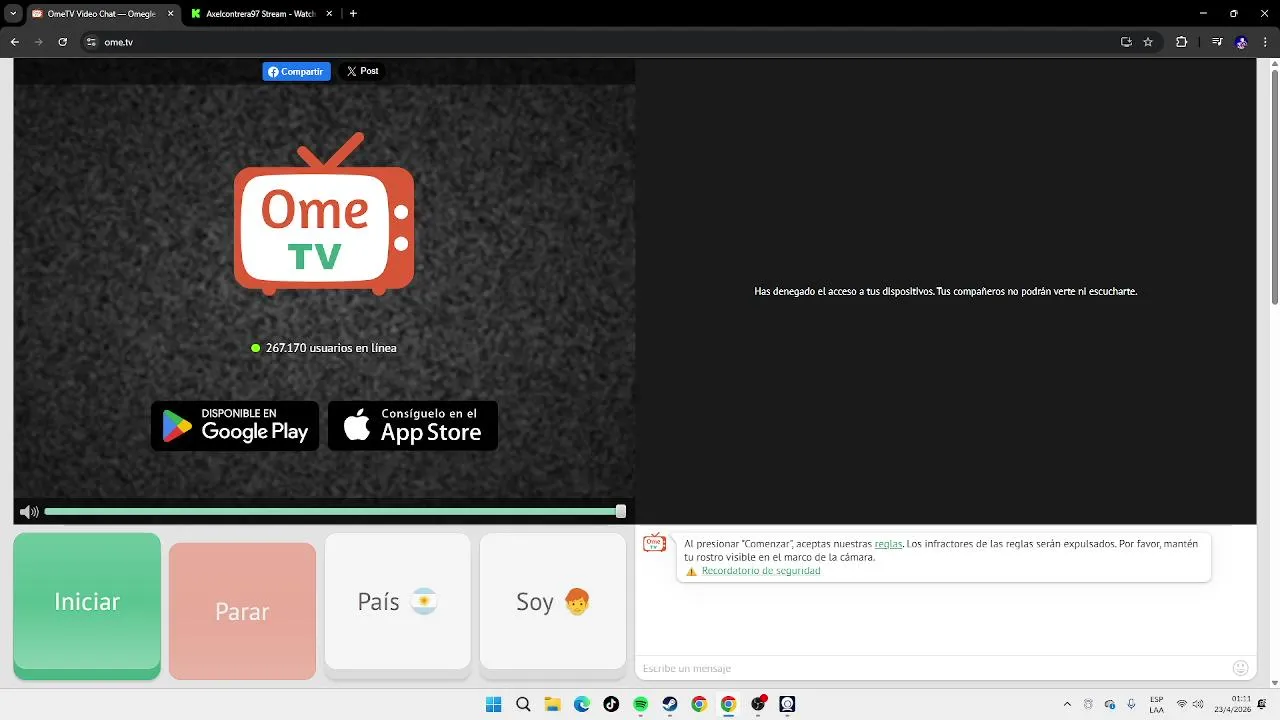Click the 'Has denegado el acceso' message
This screenshot has width=1280, height=720.
coord(945,291)
